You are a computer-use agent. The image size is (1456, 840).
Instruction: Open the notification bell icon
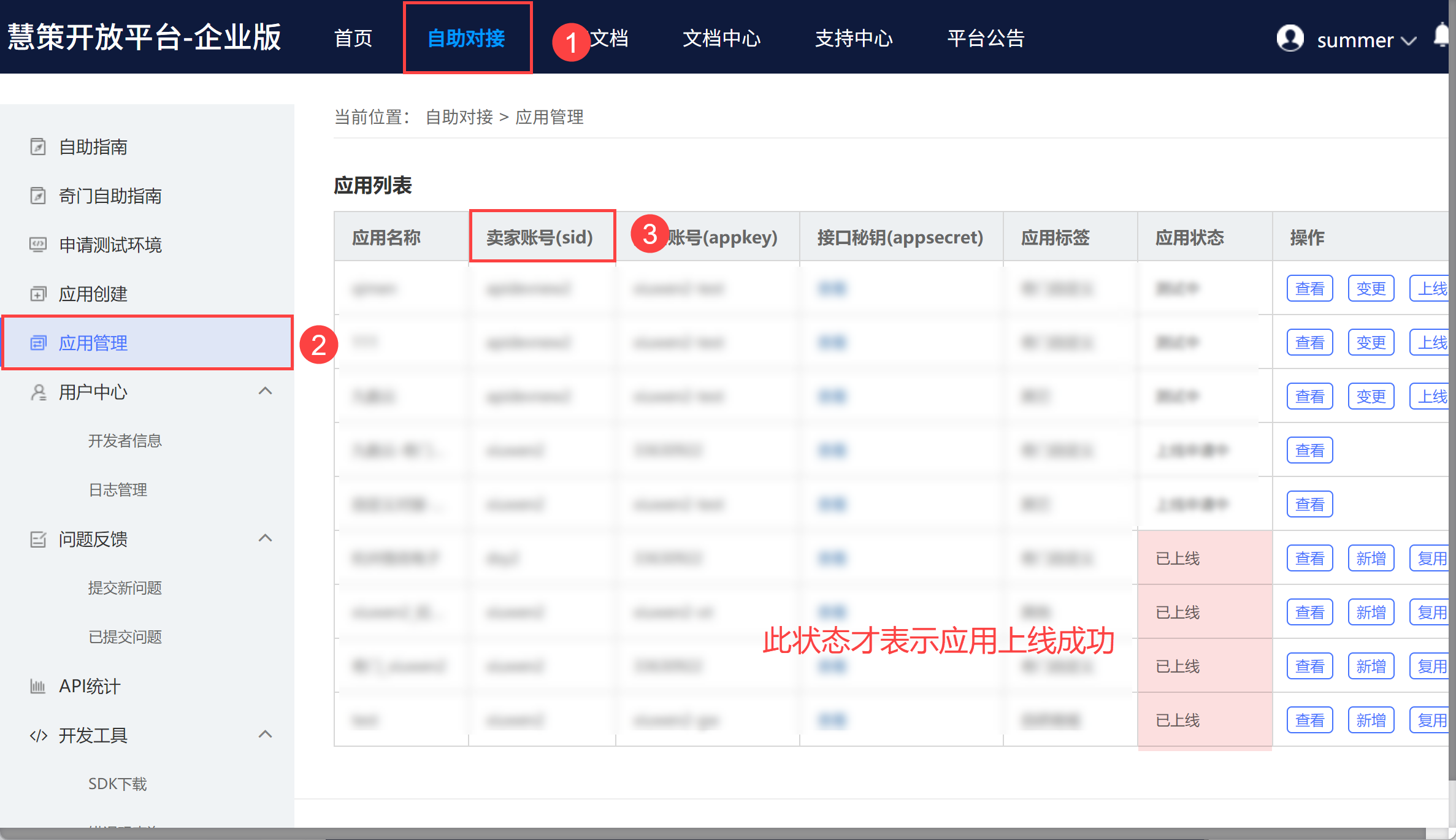coord(1442,35)
